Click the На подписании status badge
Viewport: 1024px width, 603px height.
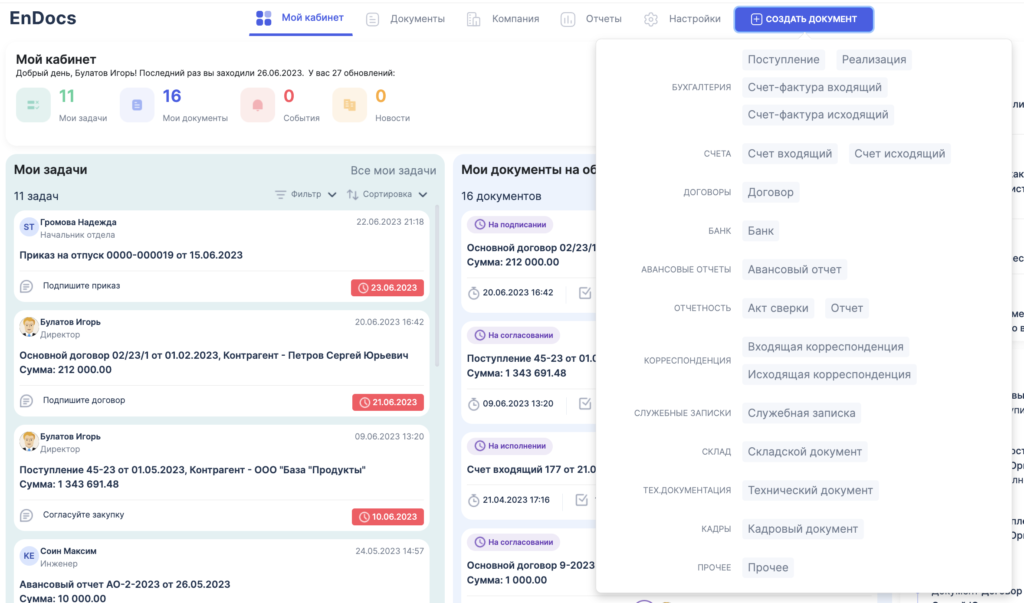pos(510,225)
